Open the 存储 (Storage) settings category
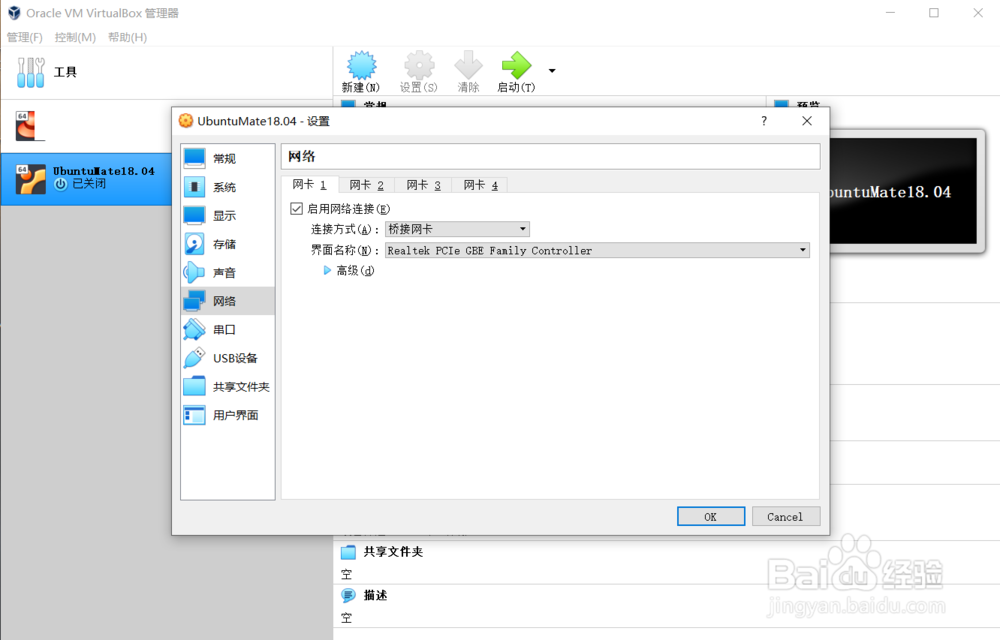The height and width of the screenshot is (640, 1000). click(x=227, y=244)
